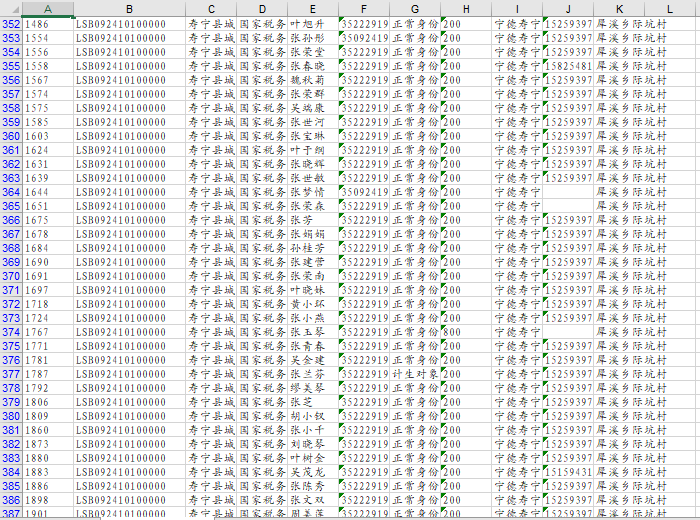Select row header 355
700x520 pixels.
pos(11,66)
